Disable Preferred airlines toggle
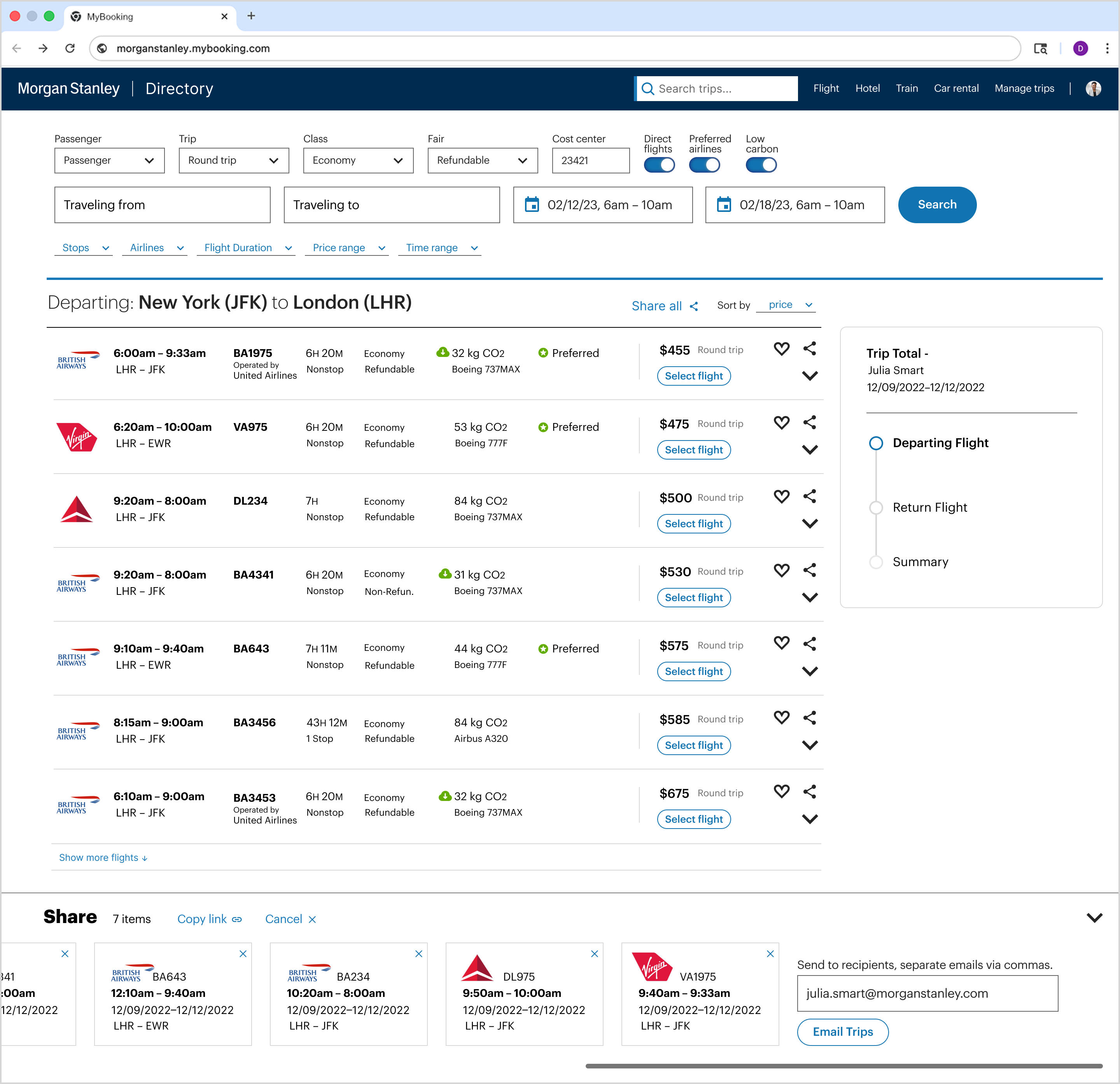Image resolution: width=1120 pixels, height=1084 pixels. point(704,165)
